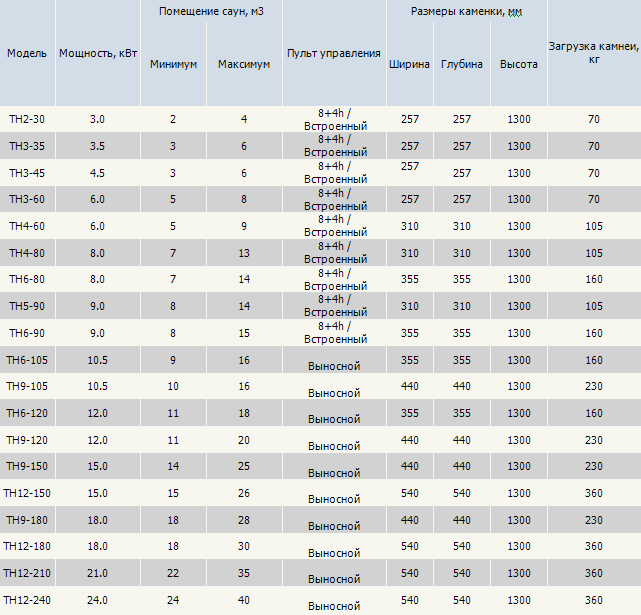The height and width of the screenshot is (615, 641).
Task: Click minimum value 22 in TH12-210 row
Action: (173, 573)
